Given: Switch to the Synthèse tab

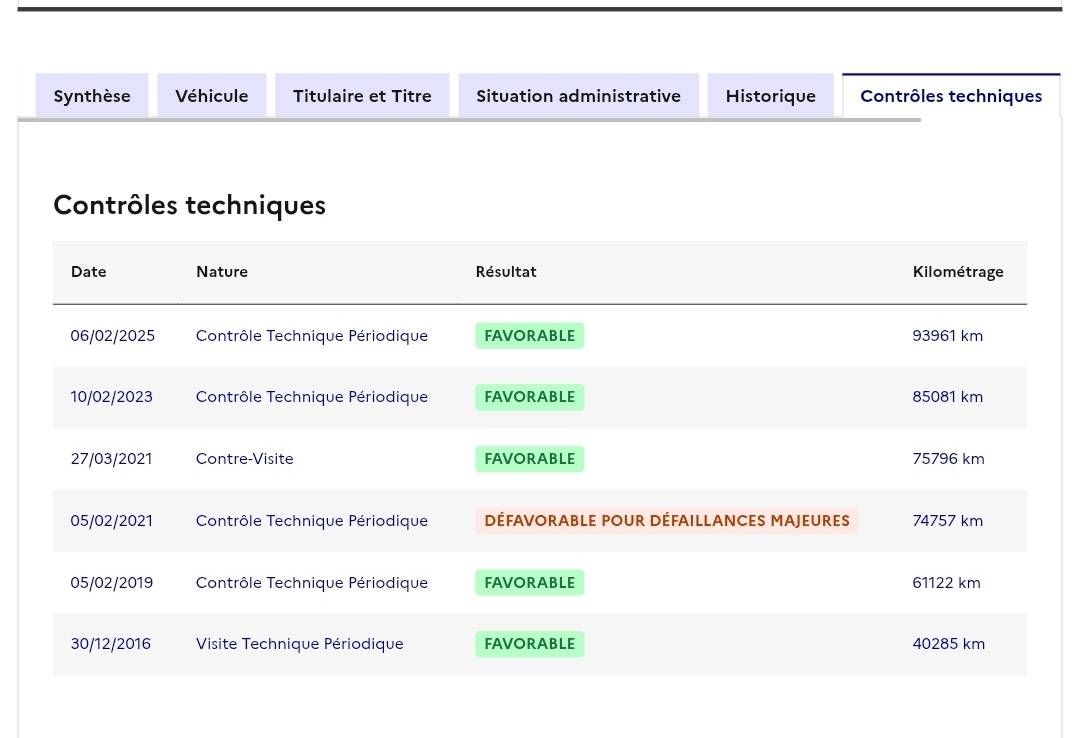Looking at the screenshot, I should (92, 96).
